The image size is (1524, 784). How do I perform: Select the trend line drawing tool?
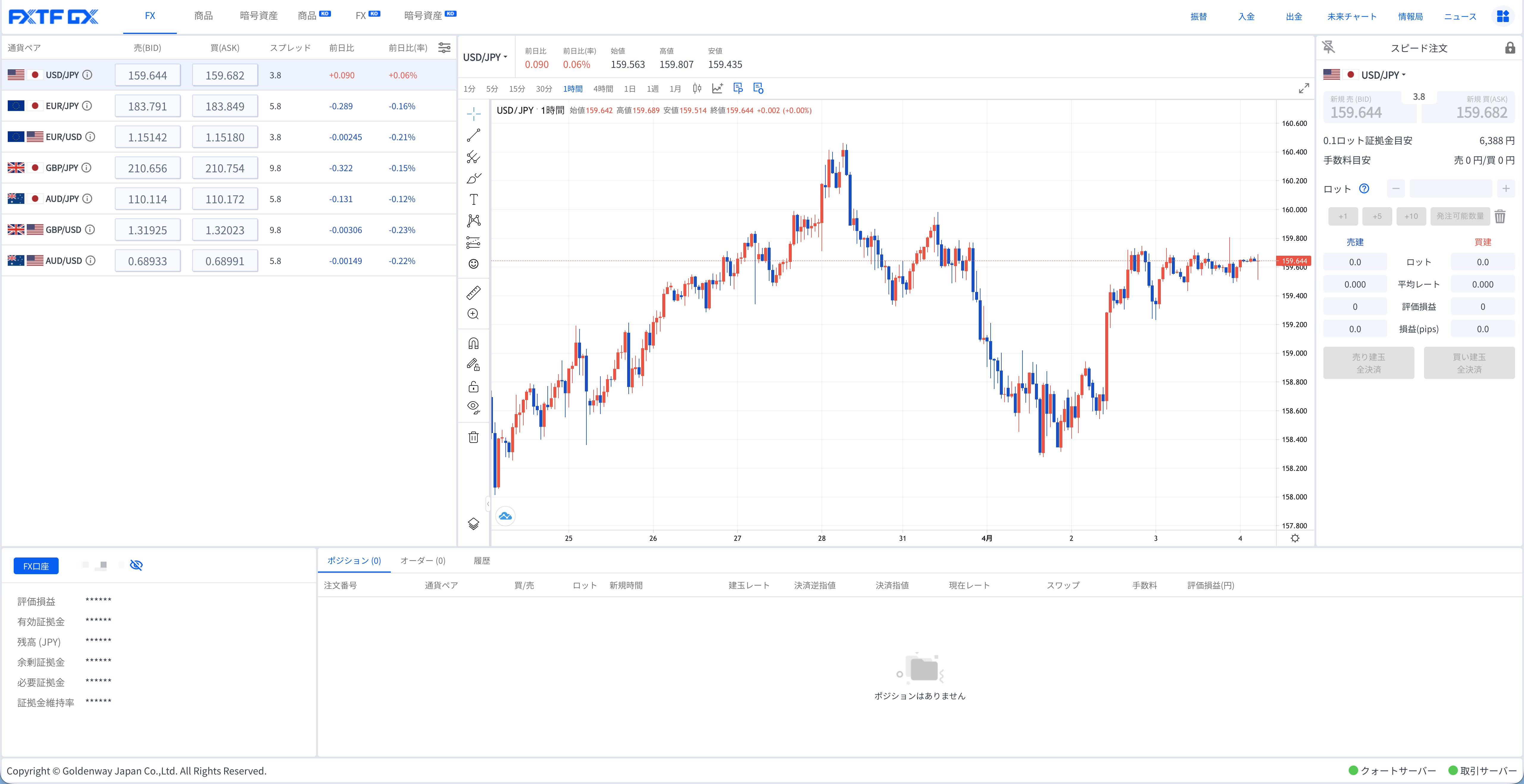point(473,135)
